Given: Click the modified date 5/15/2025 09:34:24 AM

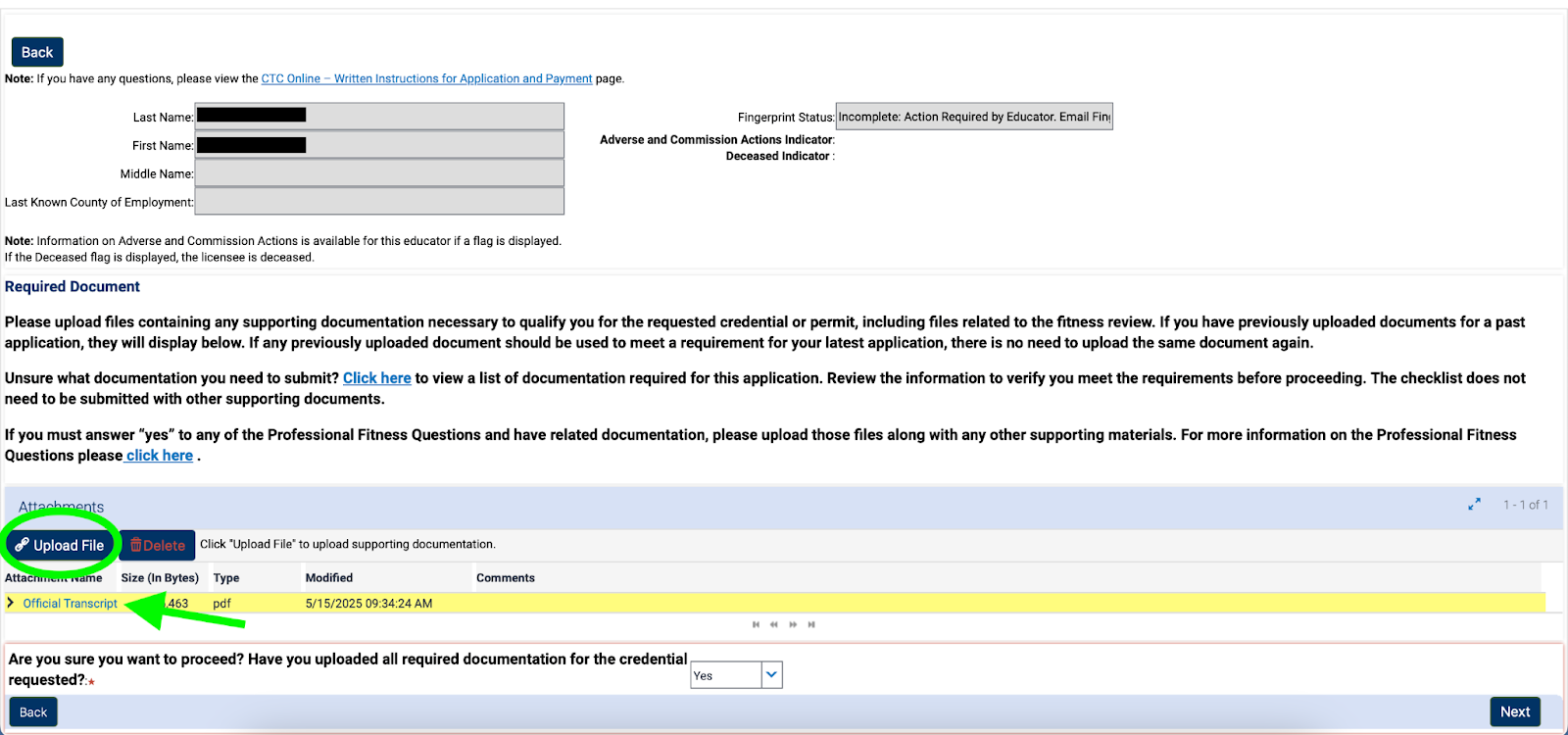Looking at the screenshot, I should [368, 604].
